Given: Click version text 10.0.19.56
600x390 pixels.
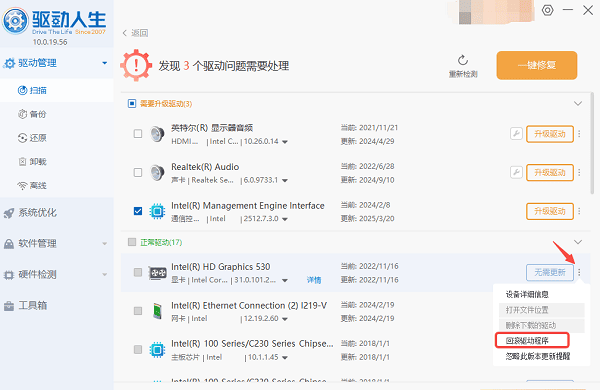Looking at the screenshot, I should coord(50,42).
